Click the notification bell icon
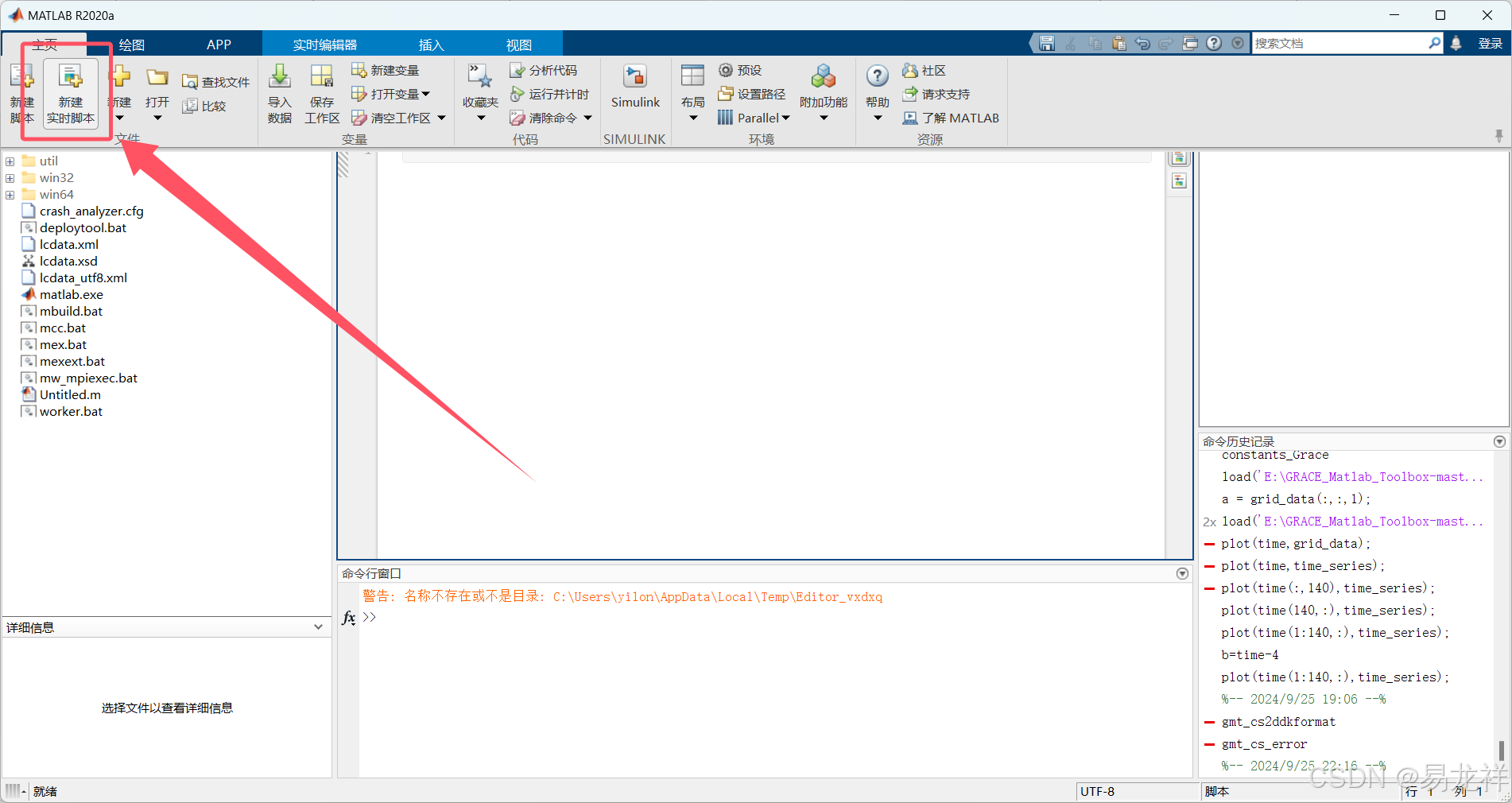 click(x=1456, y=43)
